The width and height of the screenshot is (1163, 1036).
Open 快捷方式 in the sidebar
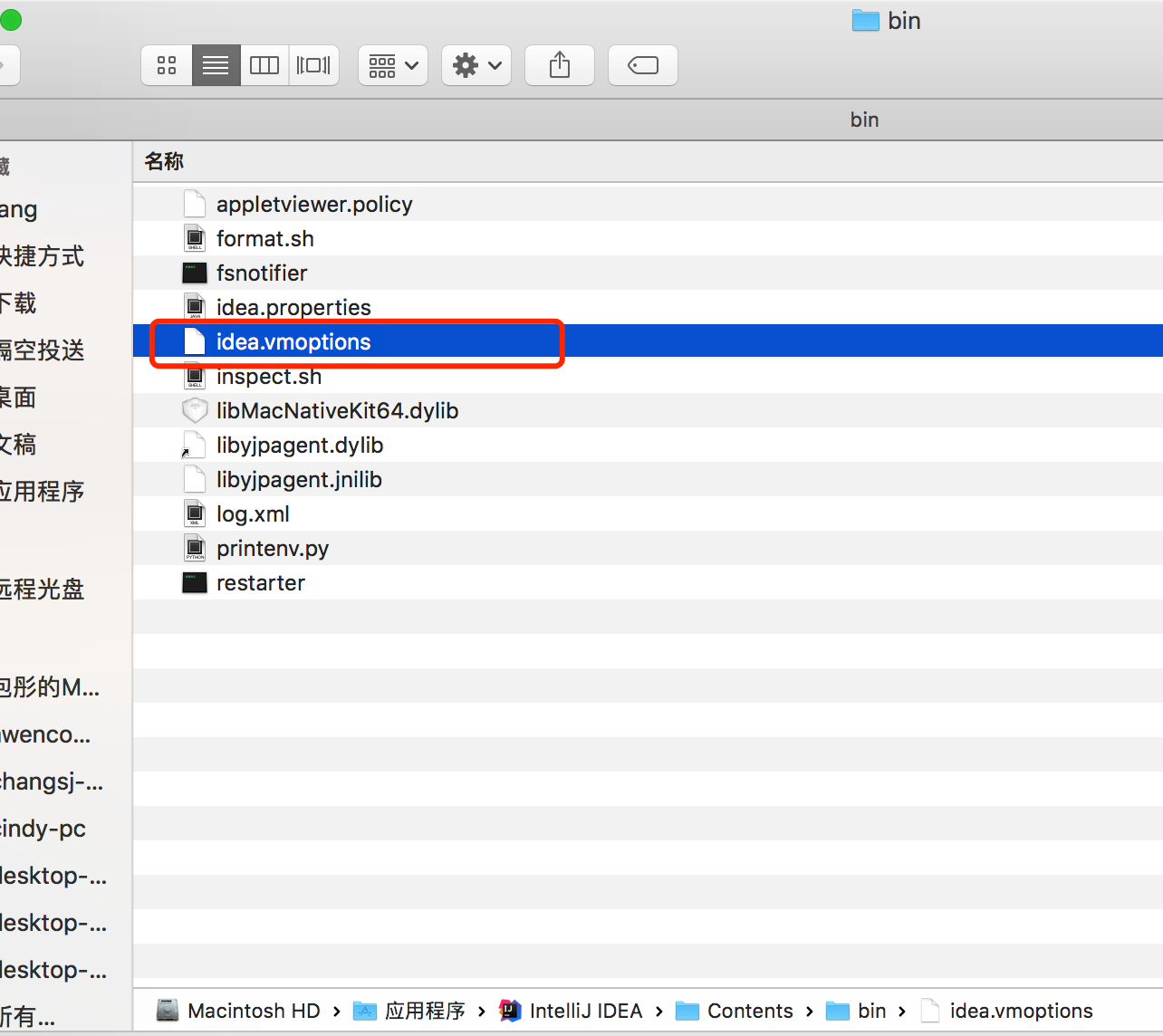pyautogui.click(x=42, y=256)
